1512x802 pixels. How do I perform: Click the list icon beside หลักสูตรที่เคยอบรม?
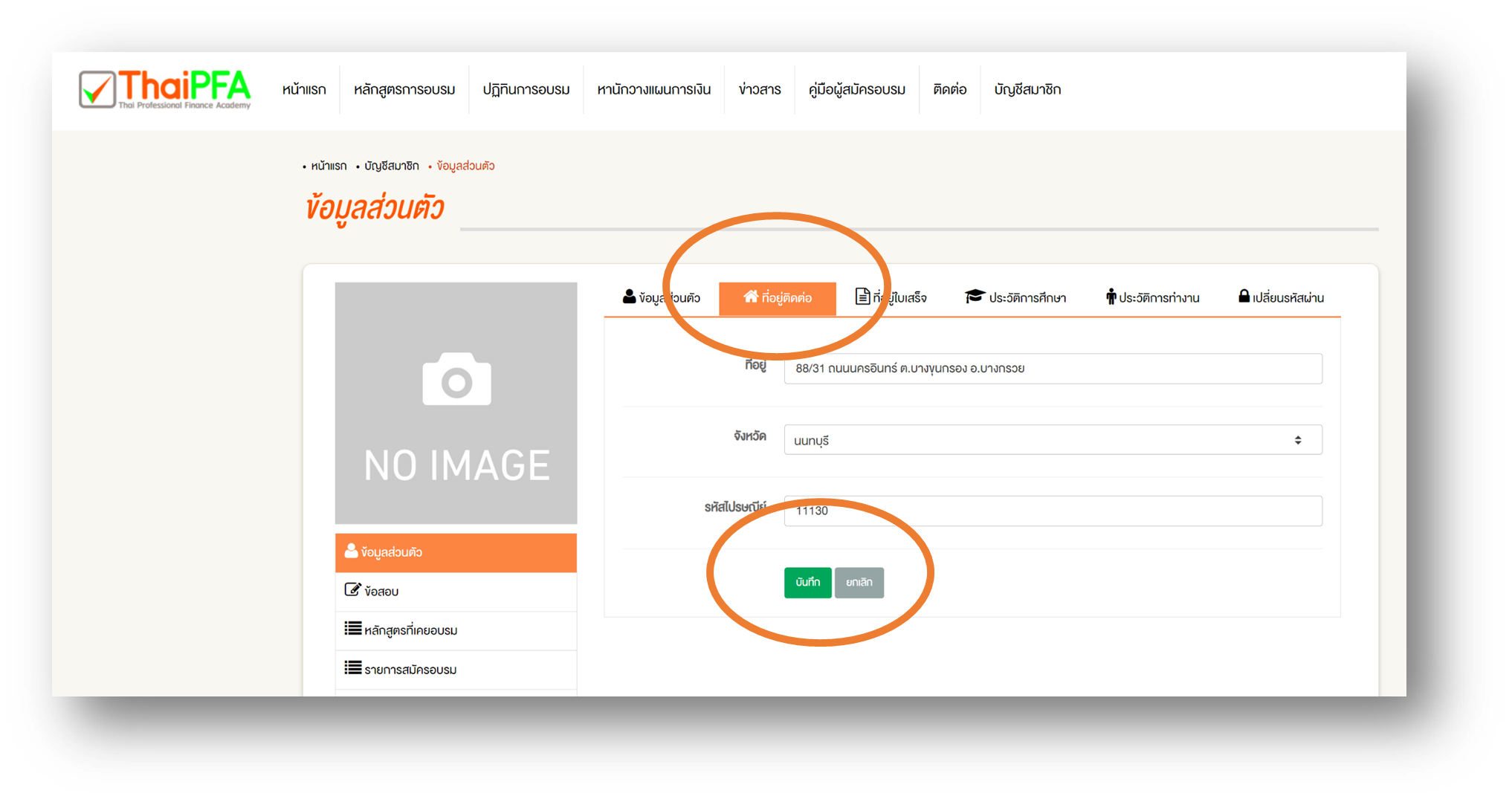pyautogui.click(x=353, y=629)
